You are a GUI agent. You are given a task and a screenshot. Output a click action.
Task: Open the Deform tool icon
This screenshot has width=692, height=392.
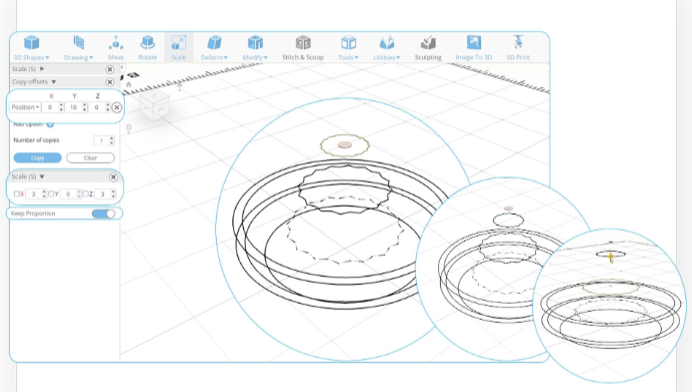[x=214, y=43]
